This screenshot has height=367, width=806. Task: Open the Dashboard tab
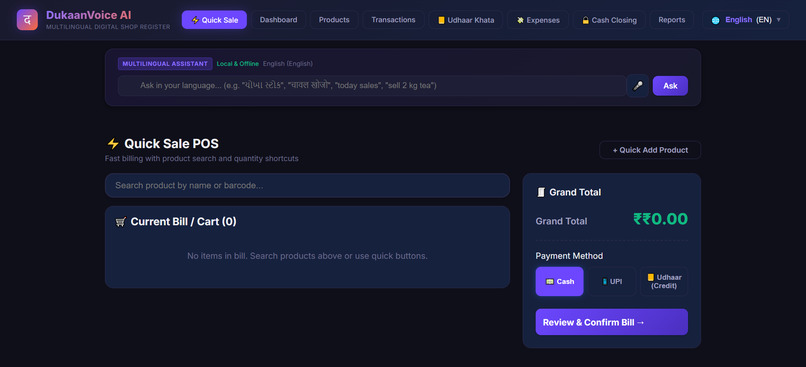pos(279,20)
